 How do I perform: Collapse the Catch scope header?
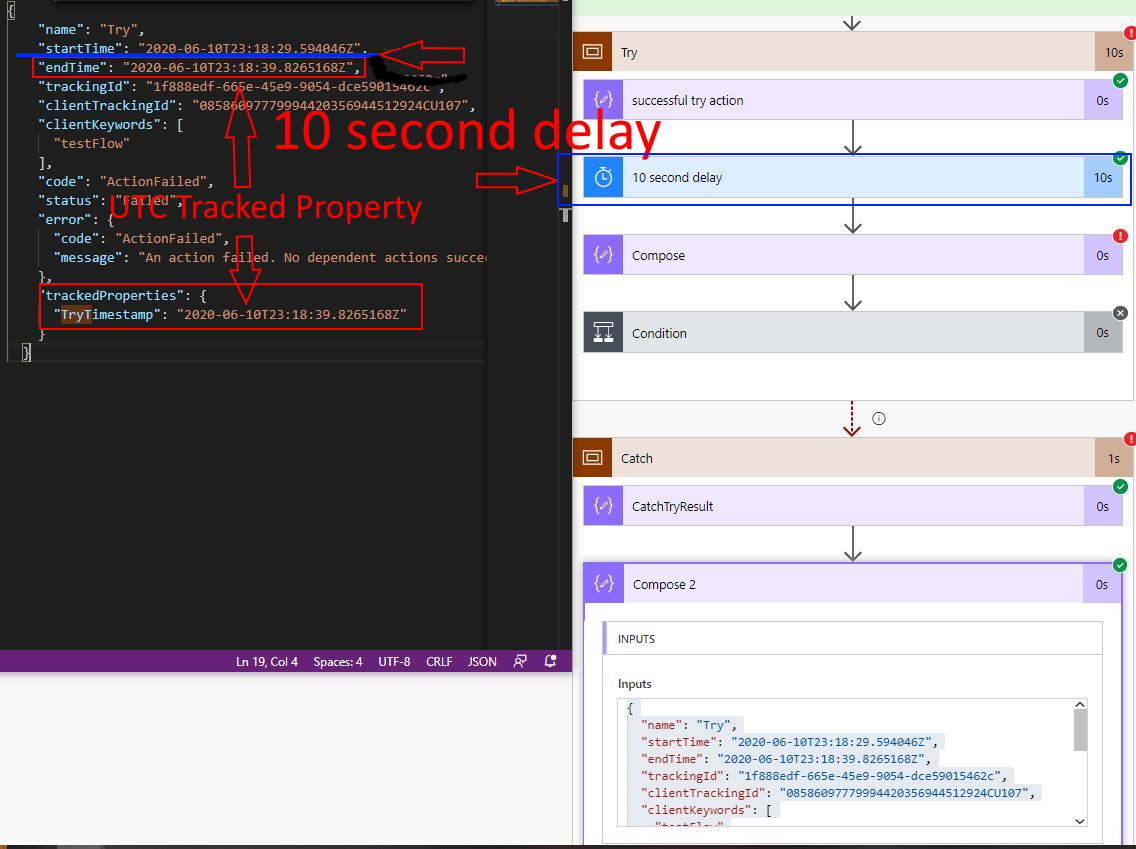[x=853, y=458]
